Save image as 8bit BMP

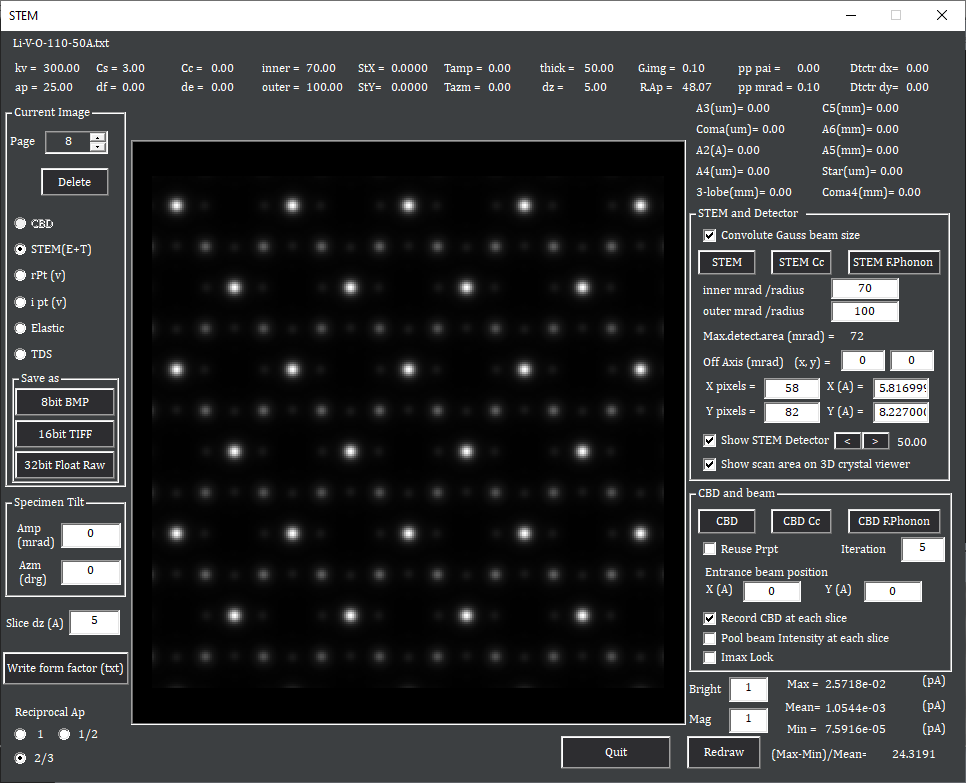[65, 402]
